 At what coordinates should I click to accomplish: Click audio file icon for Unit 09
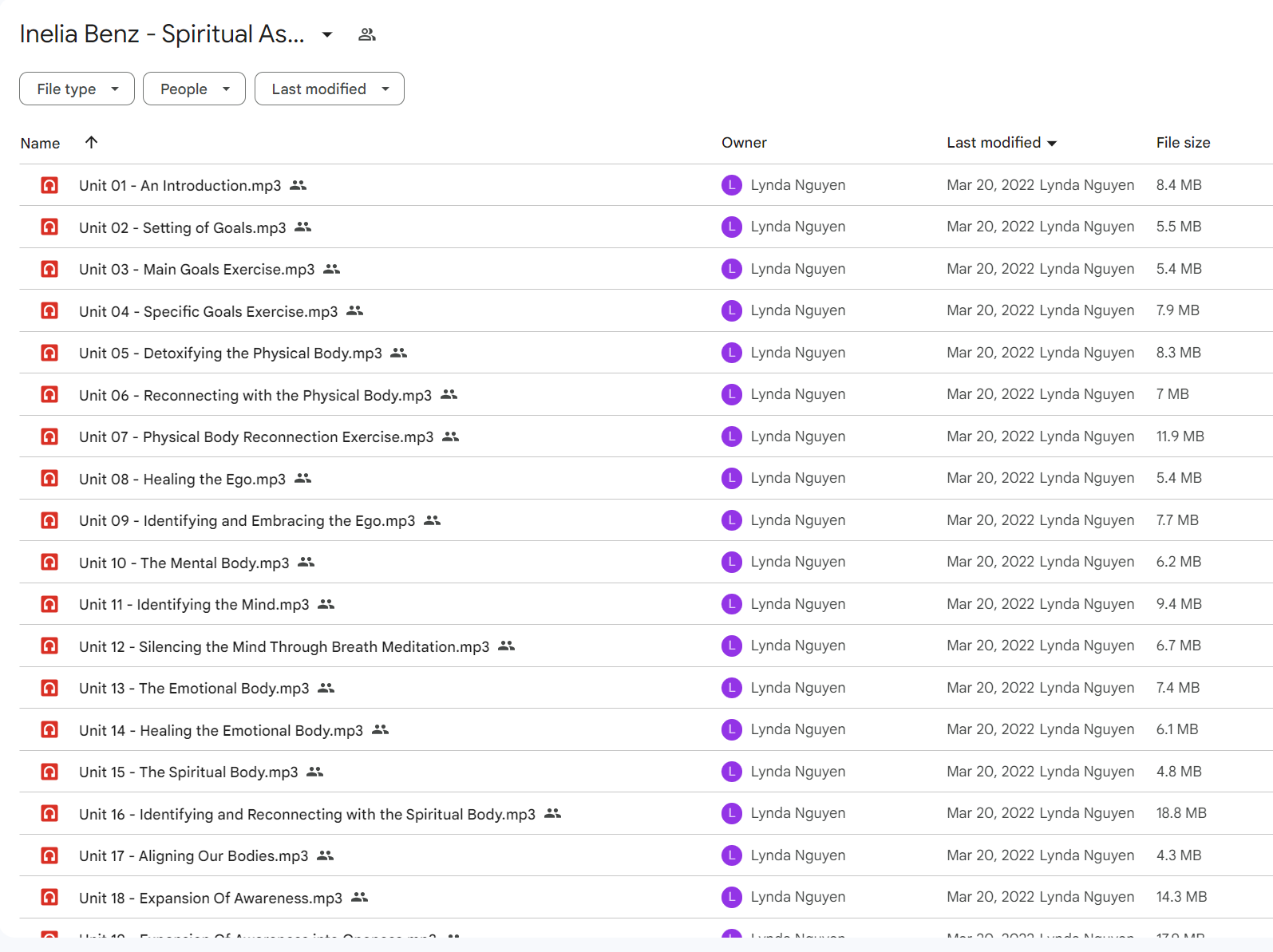[x=49, y=520]
